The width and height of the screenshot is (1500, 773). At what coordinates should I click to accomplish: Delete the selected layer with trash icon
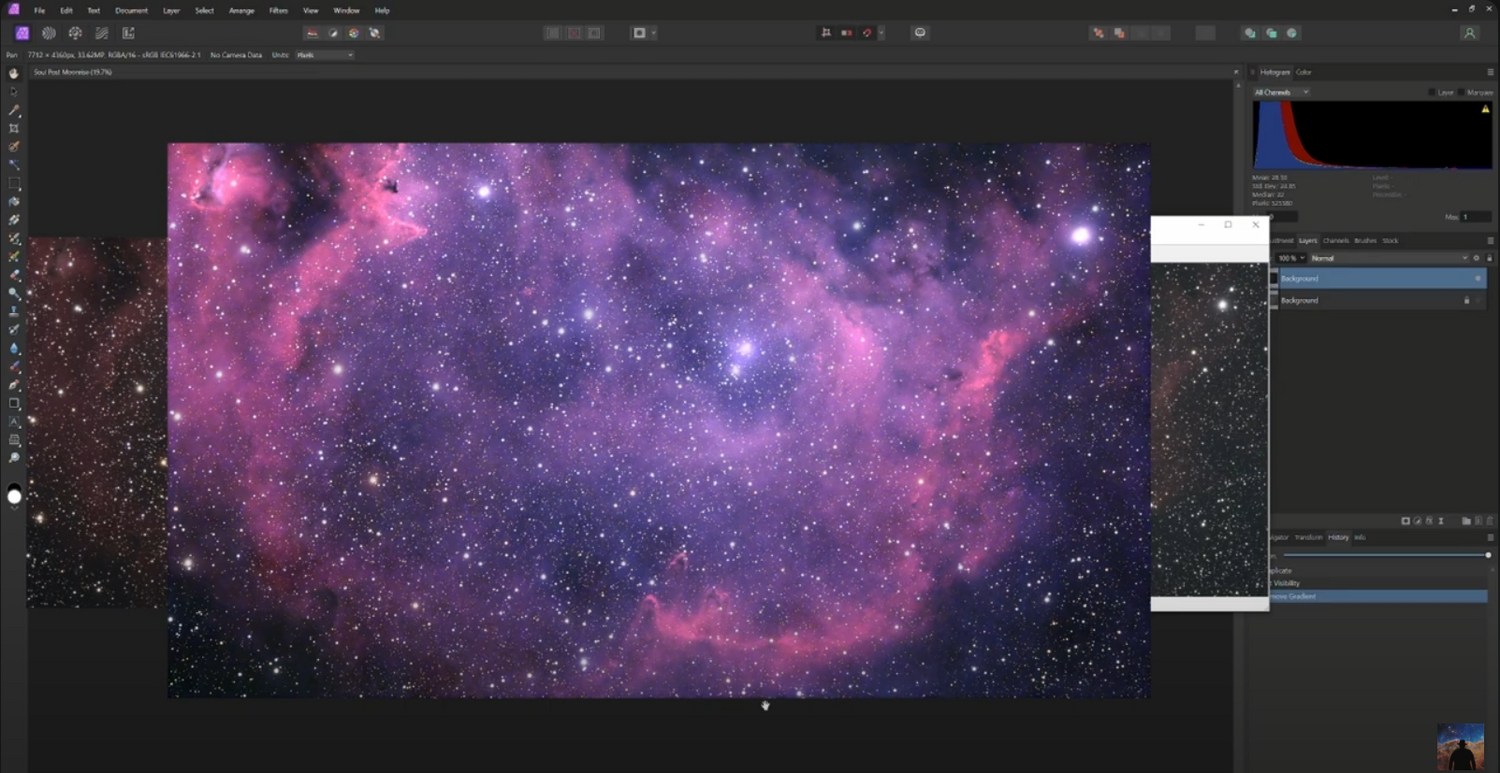tap(1488, 521)
